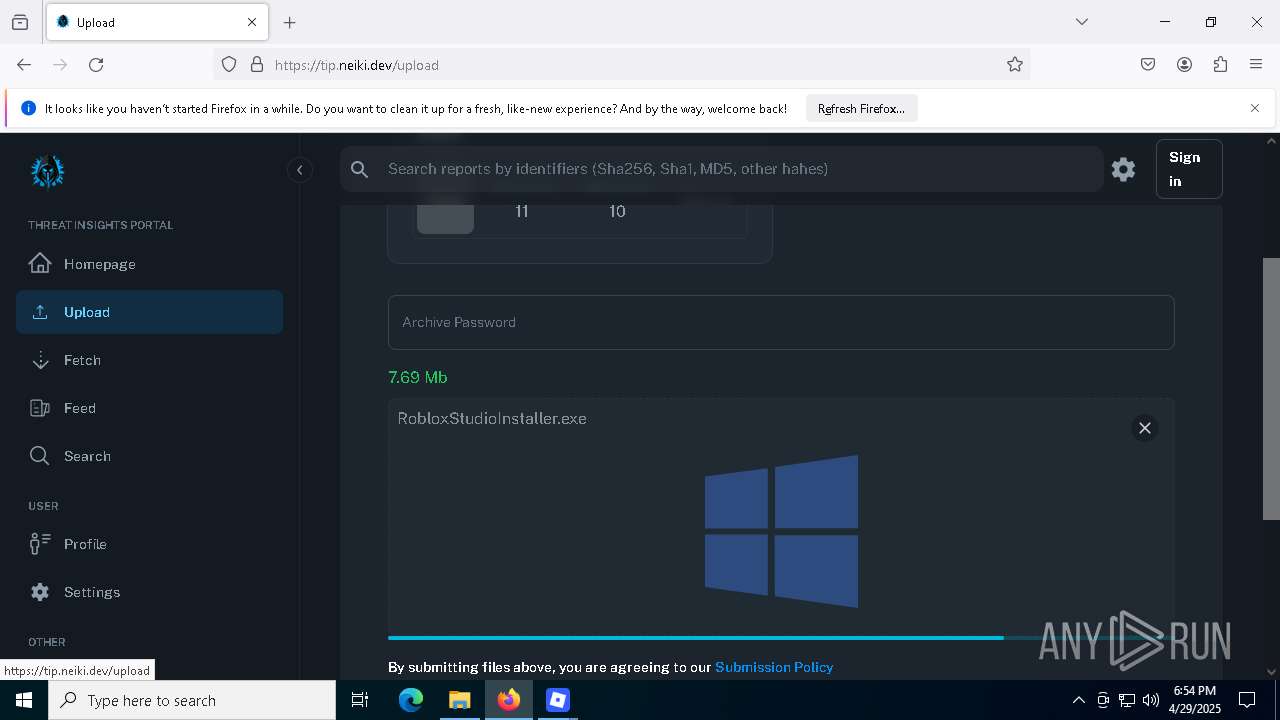Click the tracking protection shield icon
Viewport: 1280px width, 720px height.
point(229,64)
